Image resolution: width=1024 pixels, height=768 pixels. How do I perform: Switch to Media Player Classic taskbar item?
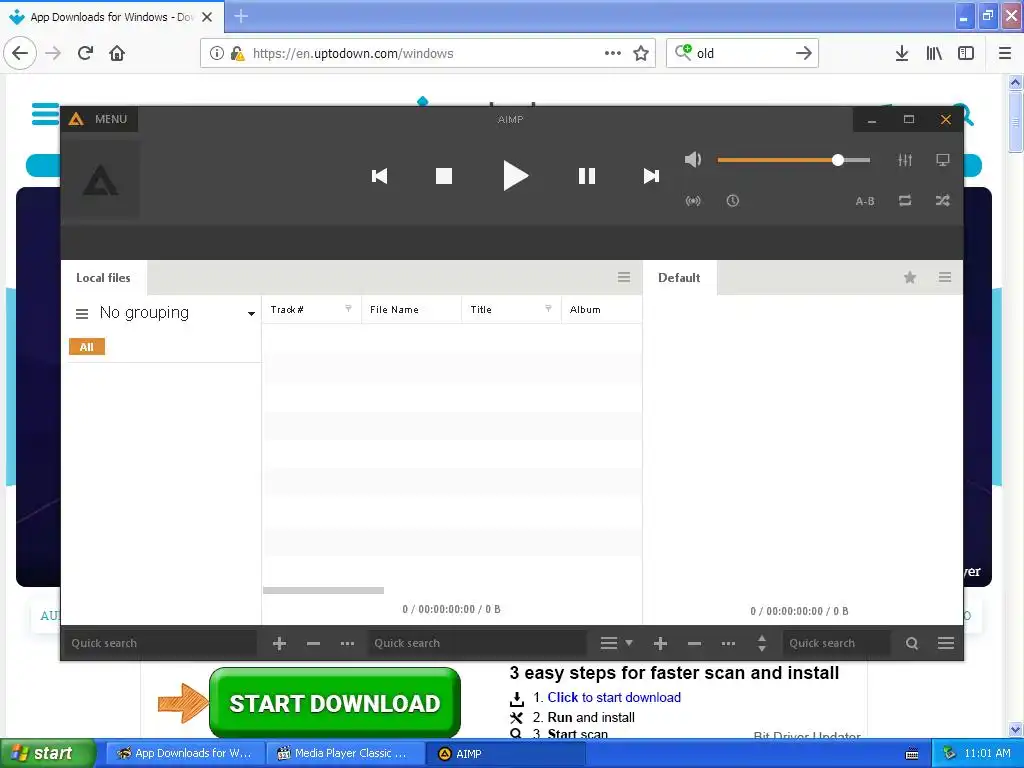coord(345,754)
